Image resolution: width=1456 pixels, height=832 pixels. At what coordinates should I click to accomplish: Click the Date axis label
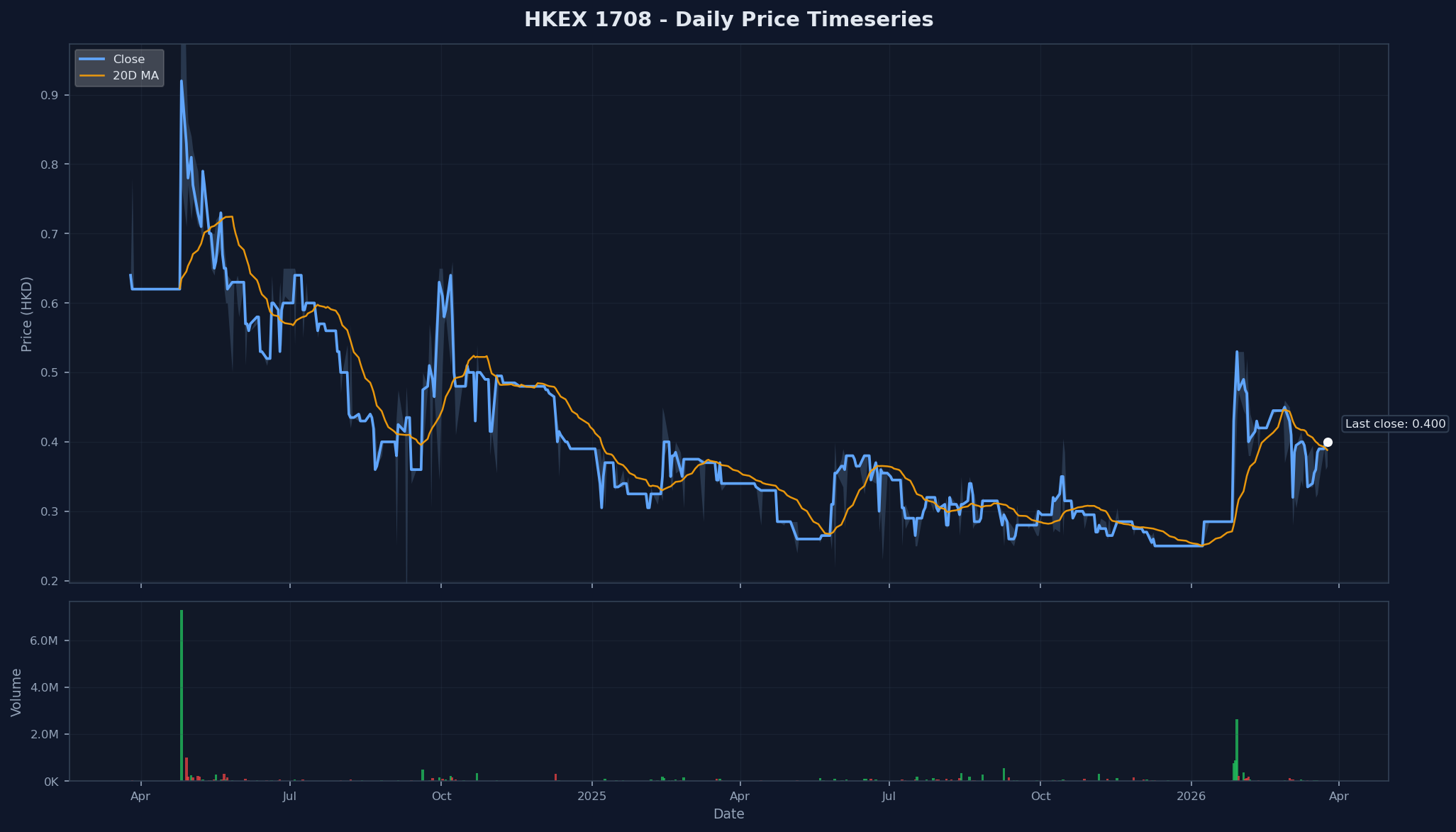pos(729,814)
